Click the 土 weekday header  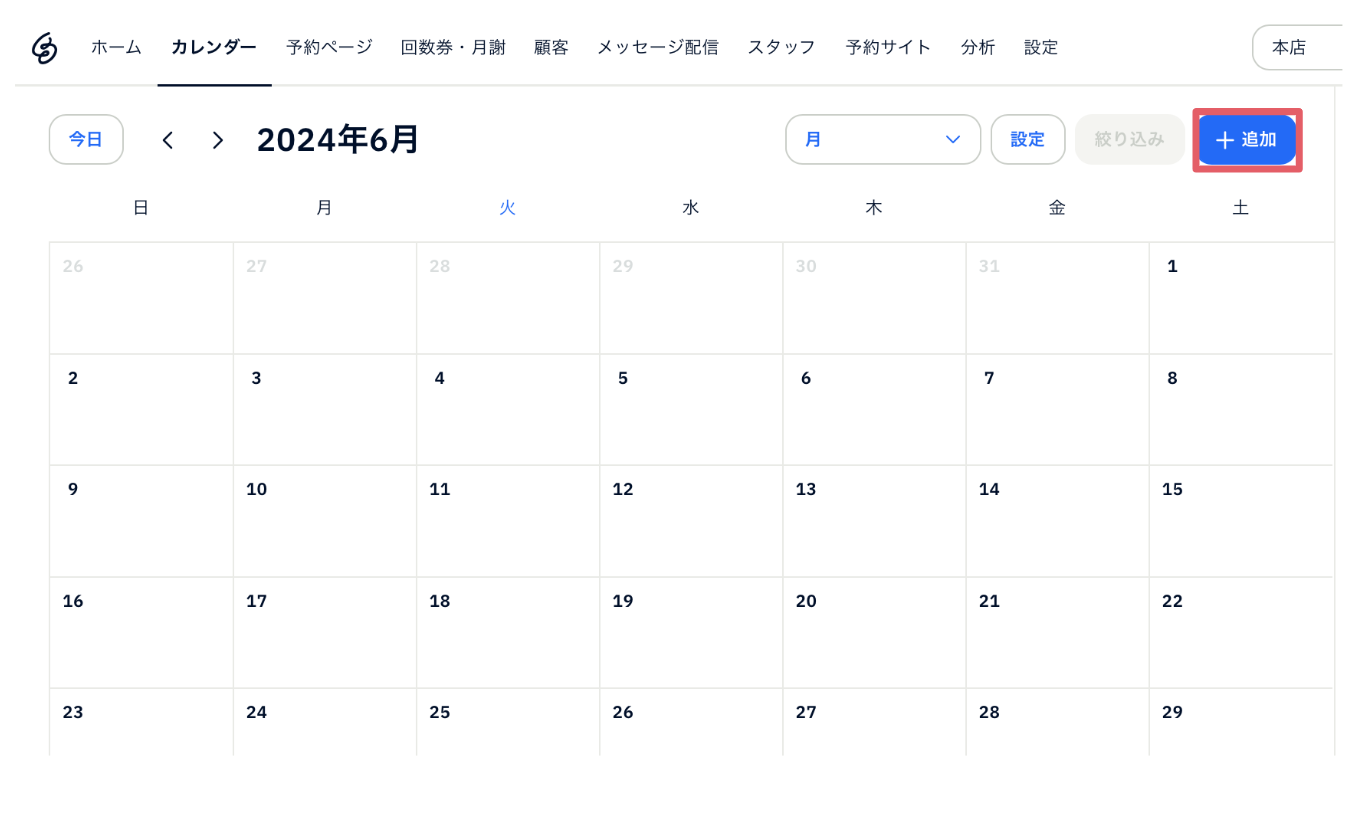tap(1240, 207)
